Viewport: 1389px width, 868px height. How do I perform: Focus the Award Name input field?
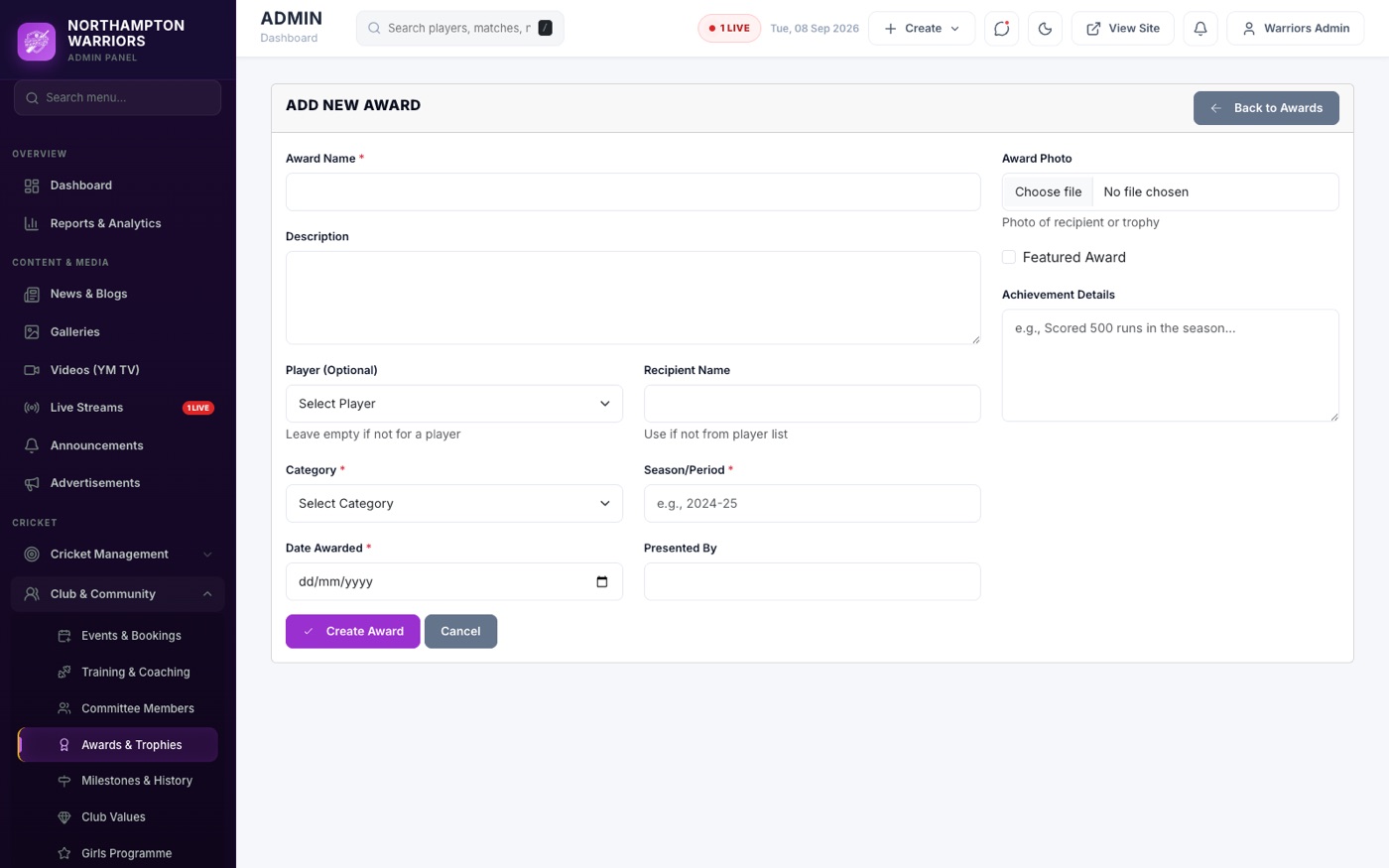(x=633, y=192)
